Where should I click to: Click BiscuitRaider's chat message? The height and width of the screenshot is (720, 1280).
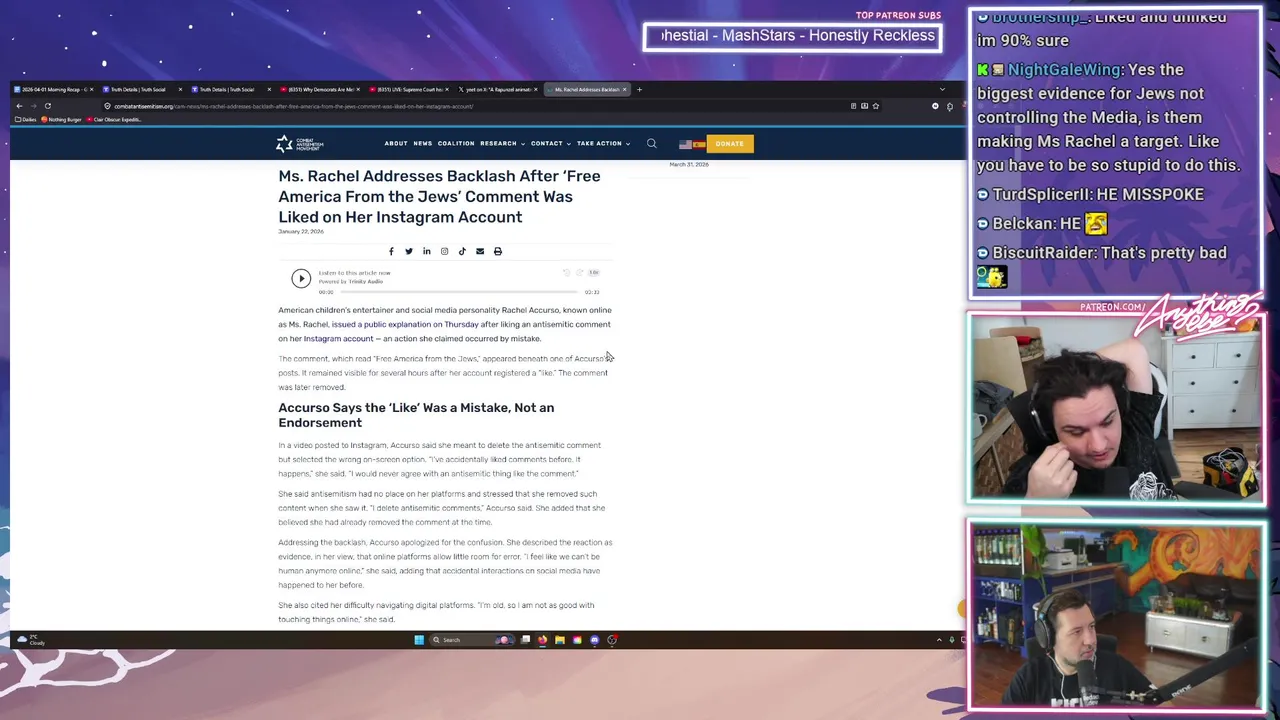[x=1102, y=264]
